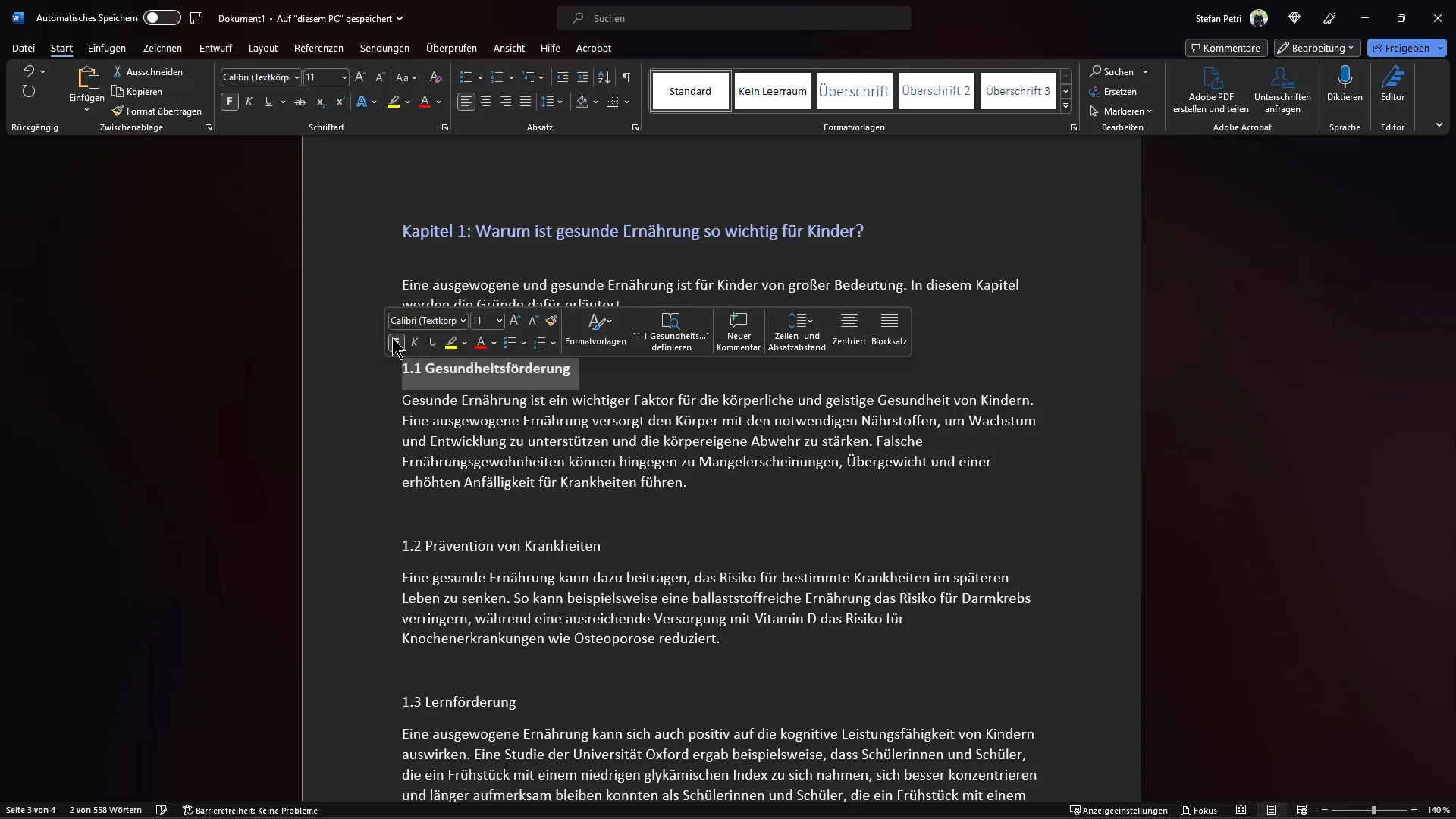The image size is (1456, 819).
Task: Click the Kommentare button
Action: (x=1226, y=48)
